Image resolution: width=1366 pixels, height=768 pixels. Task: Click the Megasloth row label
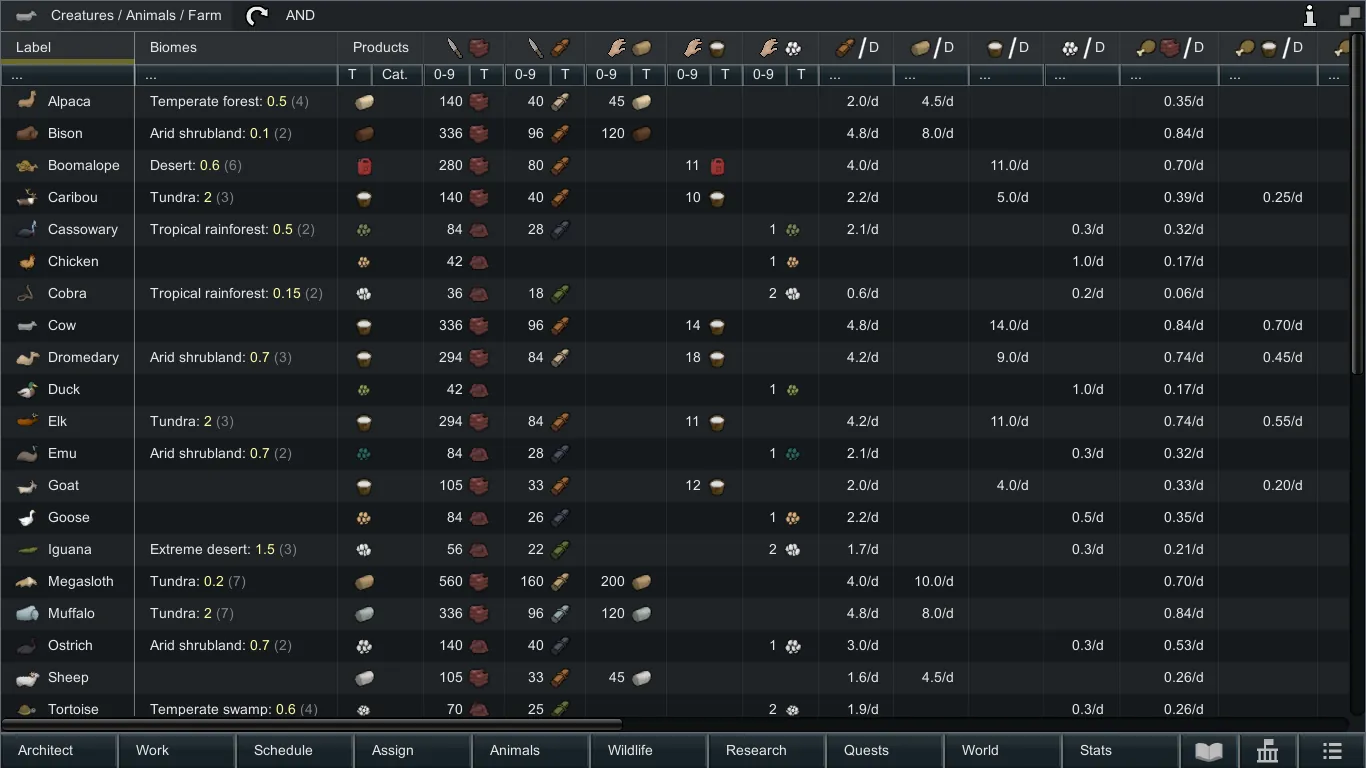80,581
